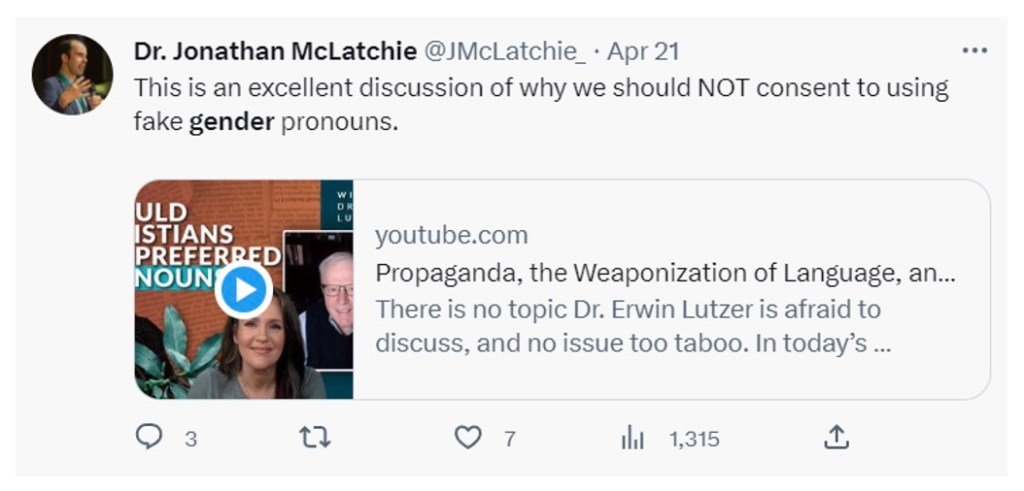This screenshot has width=1024, height=491.
Task: Click the Apr 21 timestamp
Action: [x=643, y=51]
